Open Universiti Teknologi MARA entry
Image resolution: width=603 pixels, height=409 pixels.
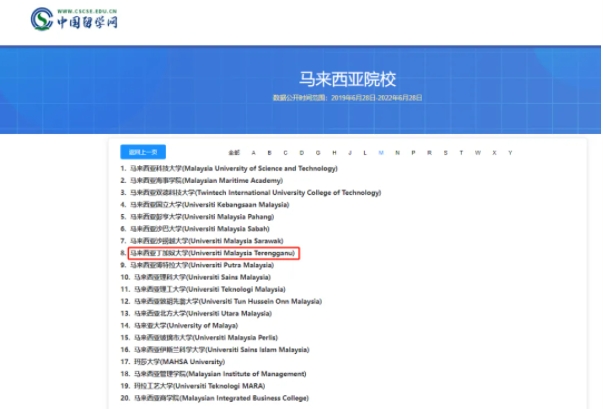click(x=200, y=386)
